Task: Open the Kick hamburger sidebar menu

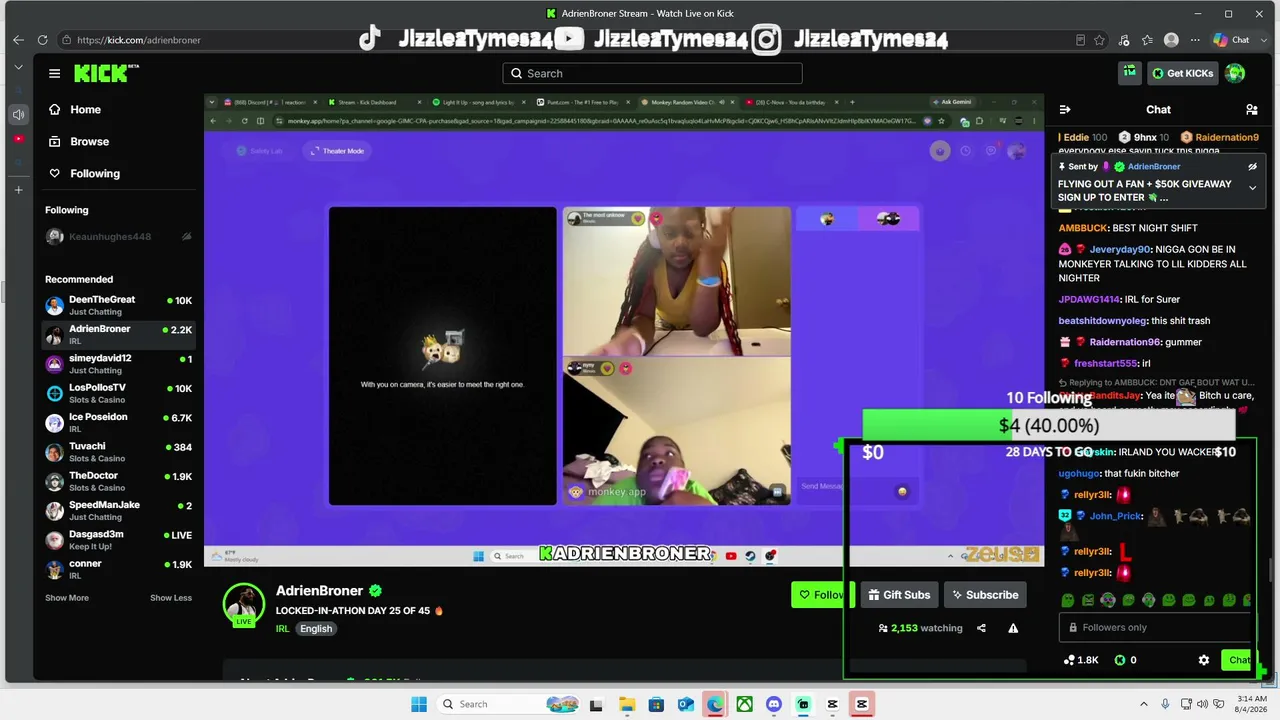Action: tap(54, 73)
